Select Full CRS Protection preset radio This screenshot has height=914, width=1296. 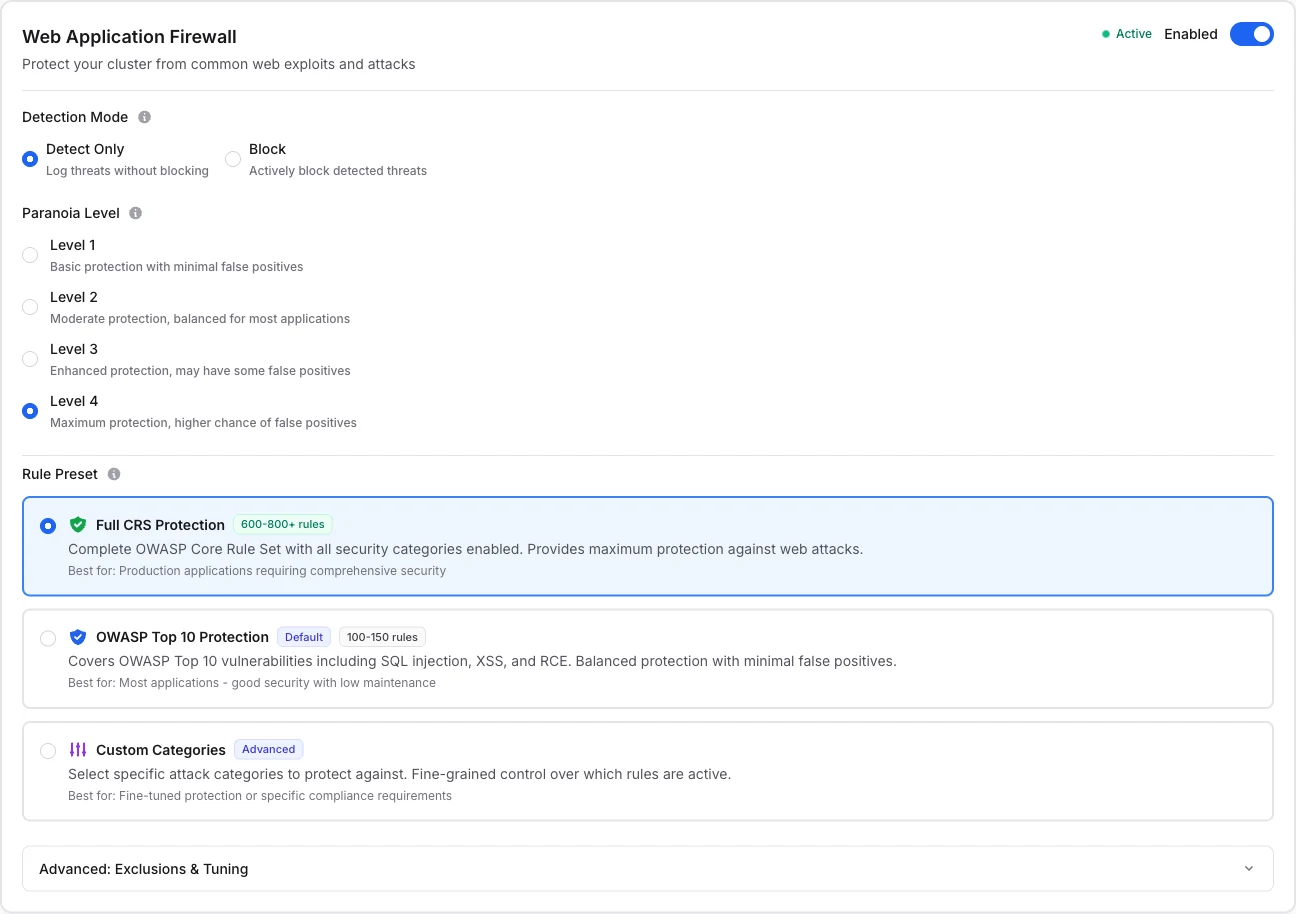[x=48, y=526]
